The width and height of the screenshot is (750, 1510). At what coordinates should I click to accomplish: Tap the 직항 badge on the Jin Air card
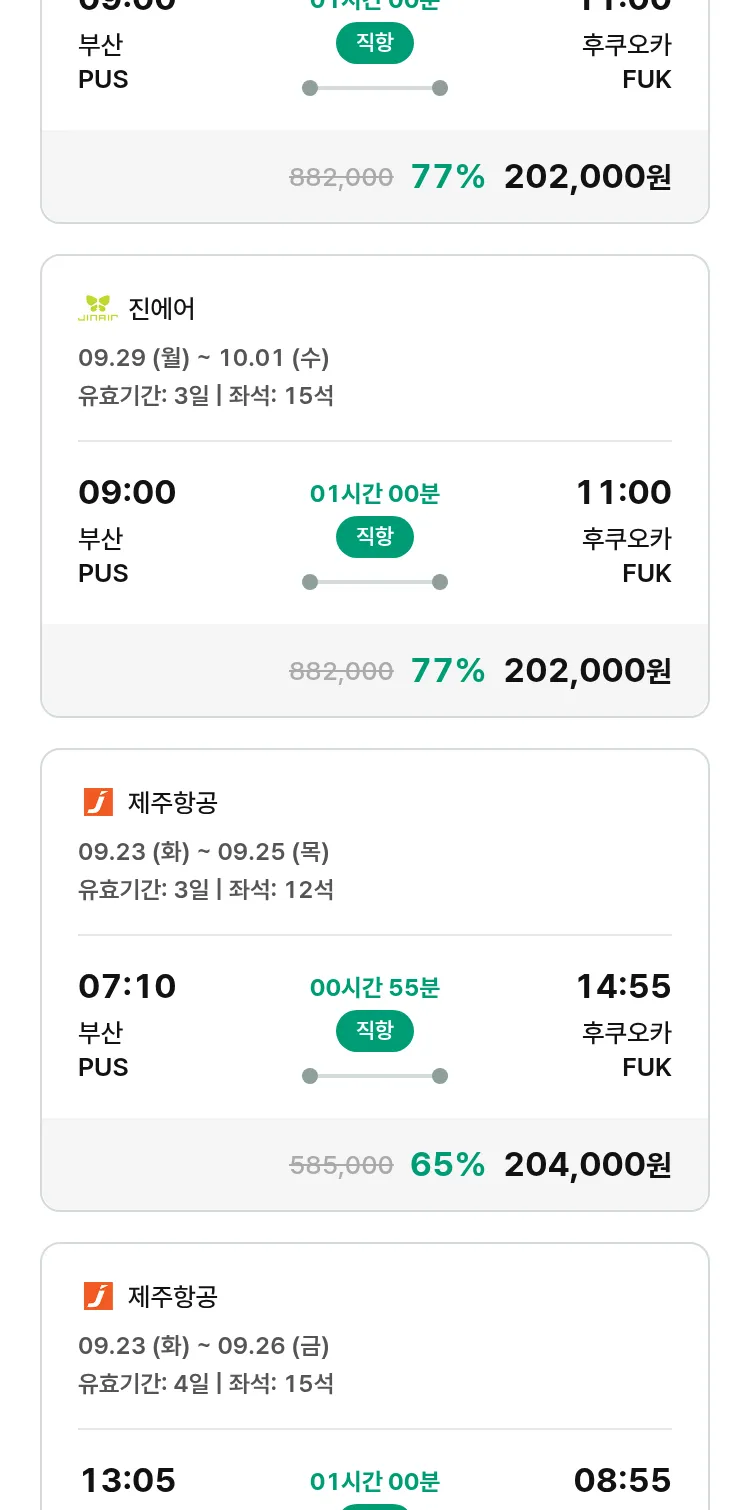(x=375, y=537)
